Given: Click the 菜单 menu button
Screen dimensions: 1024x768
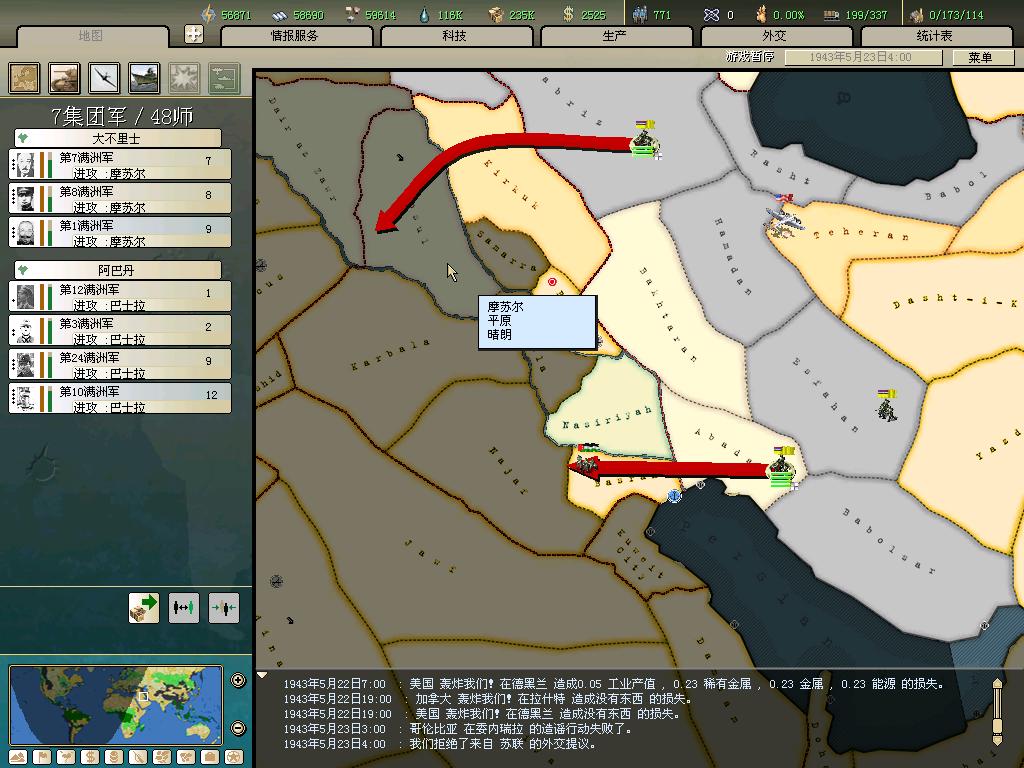Looking at the screenshot, I should click(x=980, y=58).
